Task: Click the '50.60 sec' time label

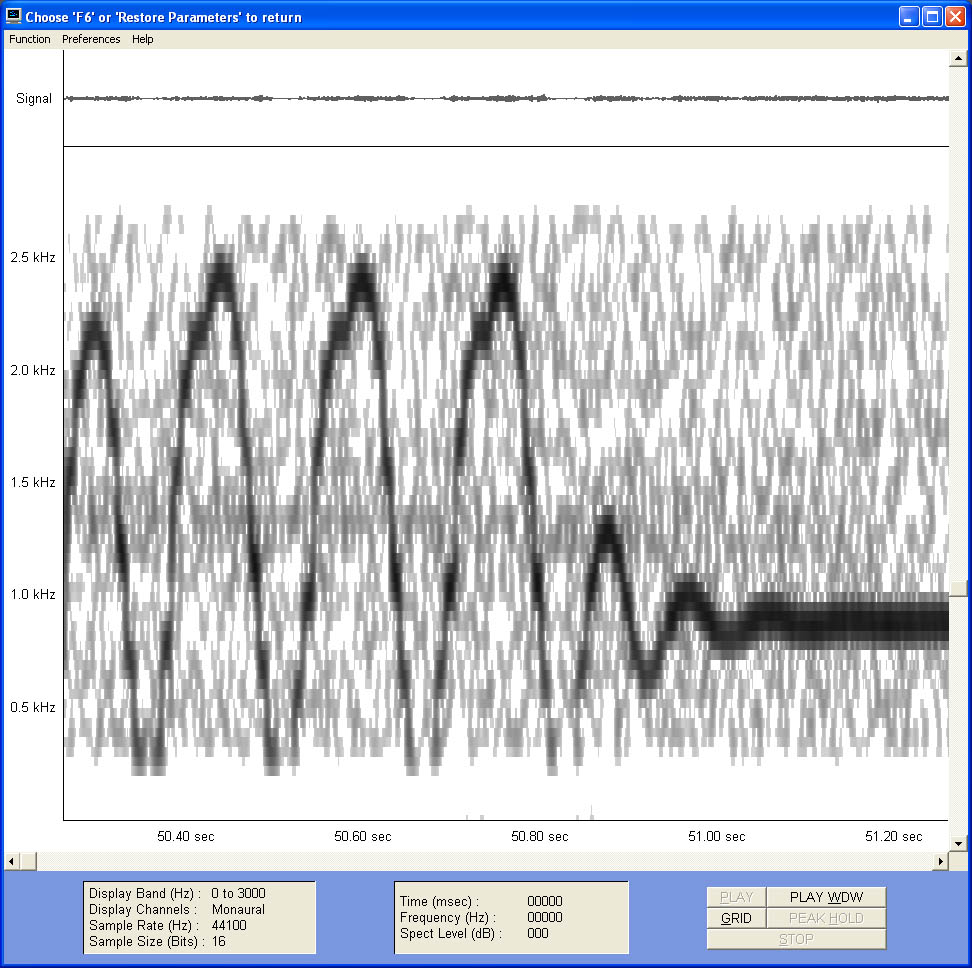Action: coord(363,837)
